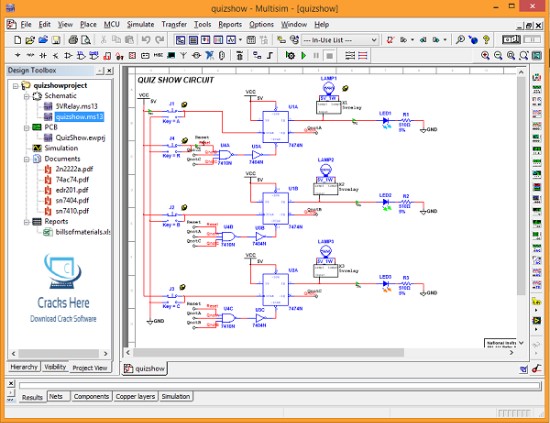Click the New design icon
Screen dimensions: 550x423
[17, 40]
